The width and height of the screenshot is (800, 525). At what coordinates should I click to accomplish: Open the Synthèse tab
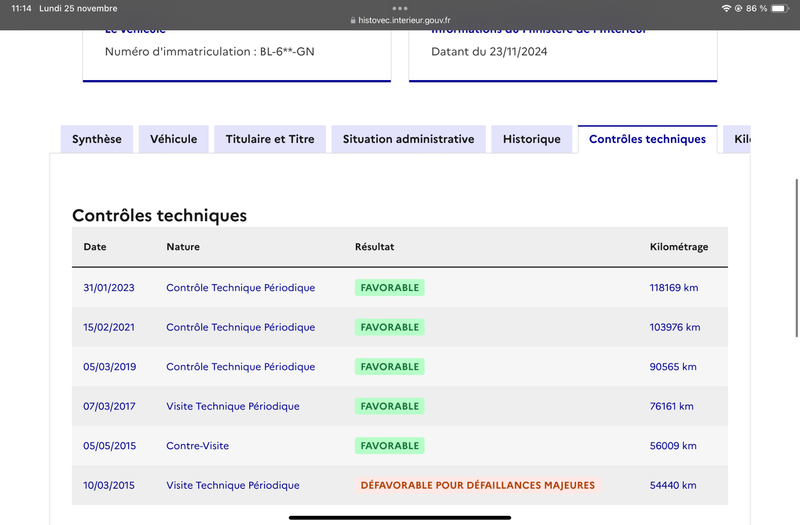[96, 139]
